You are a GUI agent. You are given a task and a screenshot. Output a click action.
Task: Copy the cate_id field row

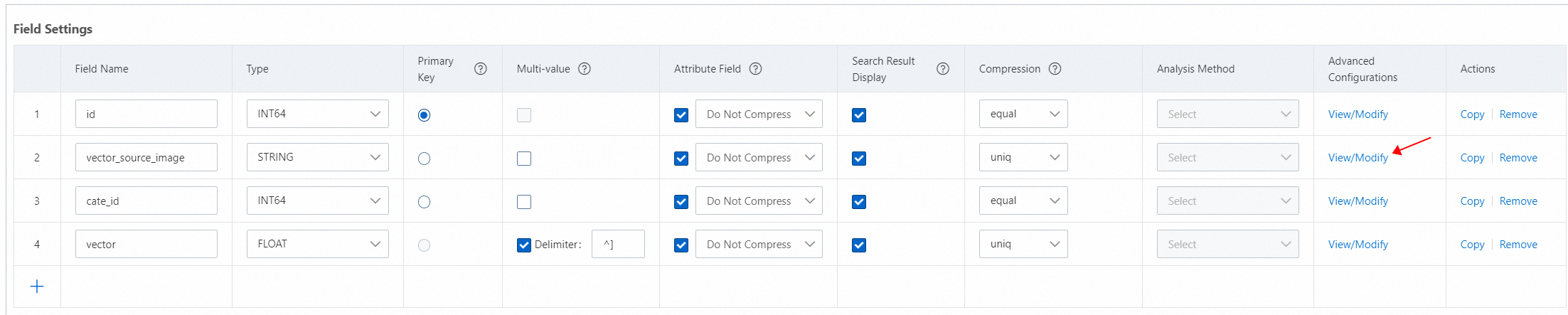tap(1472, 201)
